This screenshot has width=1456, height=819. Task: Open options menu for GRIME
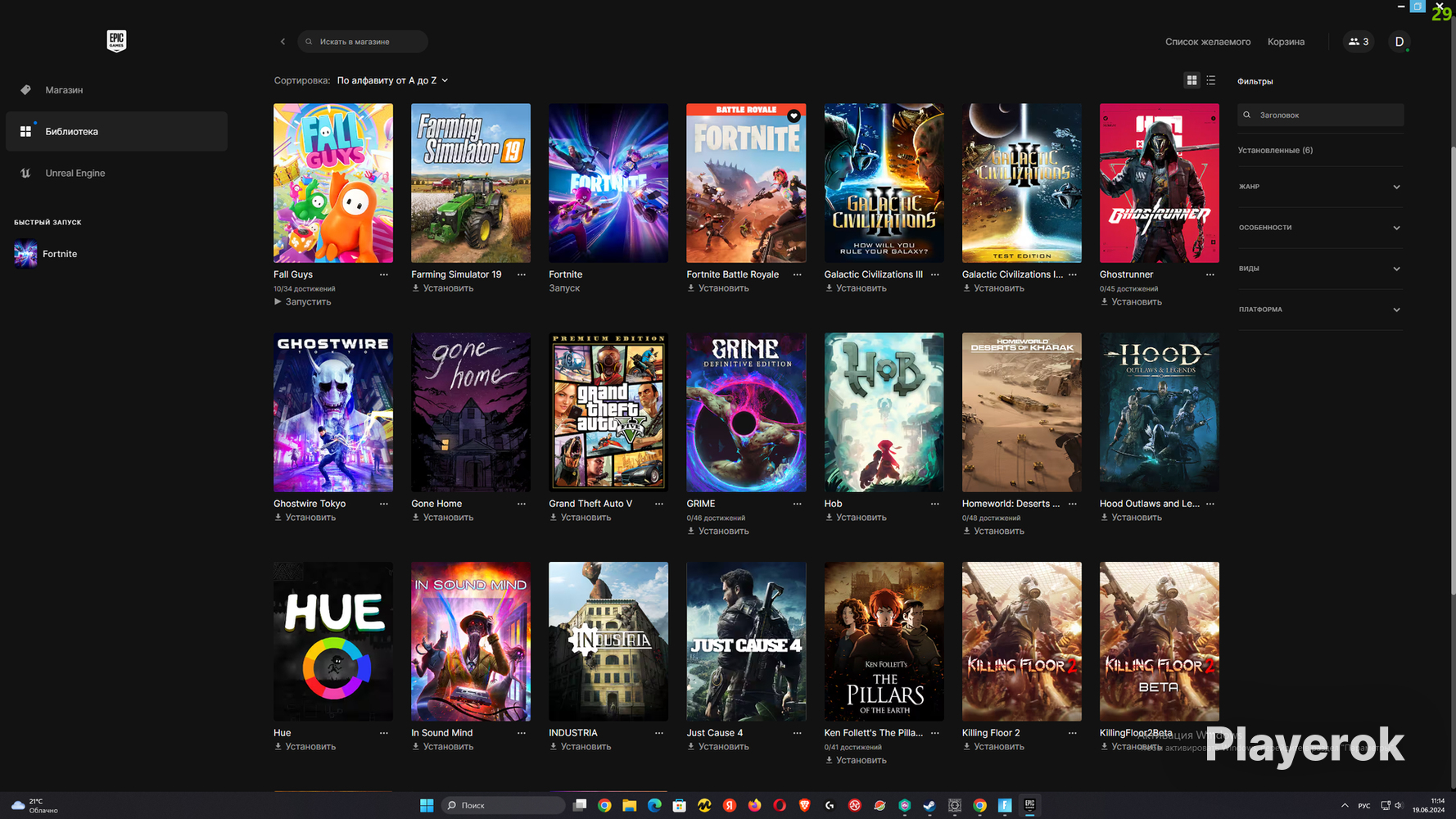797,504
